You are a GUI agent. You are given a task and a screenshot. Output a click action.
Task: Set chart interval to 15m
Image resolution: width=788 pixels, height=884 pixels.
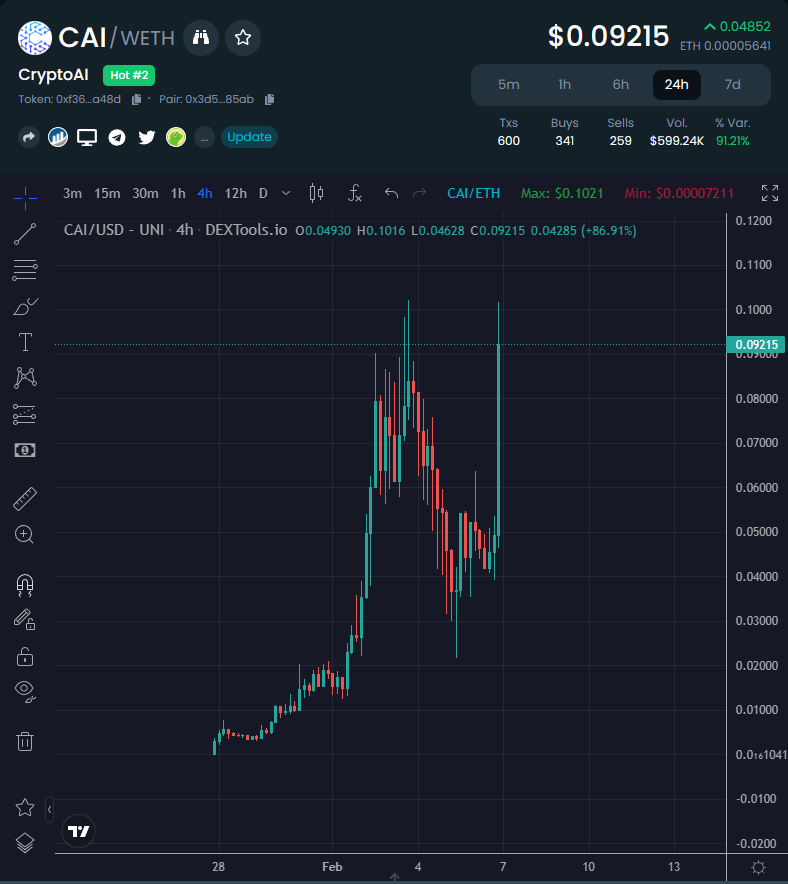pyautogui.click(x=107, y=193)
